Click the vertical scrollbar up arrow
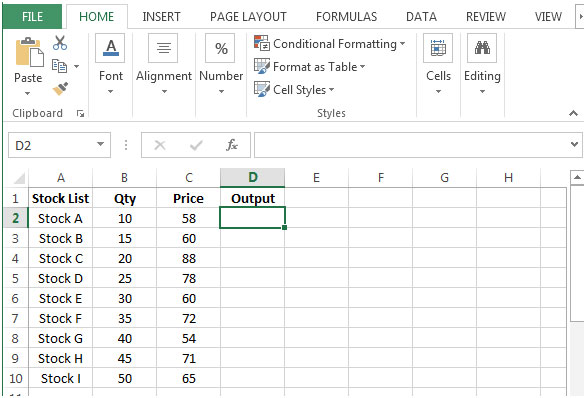 click(x=577, y=178)
